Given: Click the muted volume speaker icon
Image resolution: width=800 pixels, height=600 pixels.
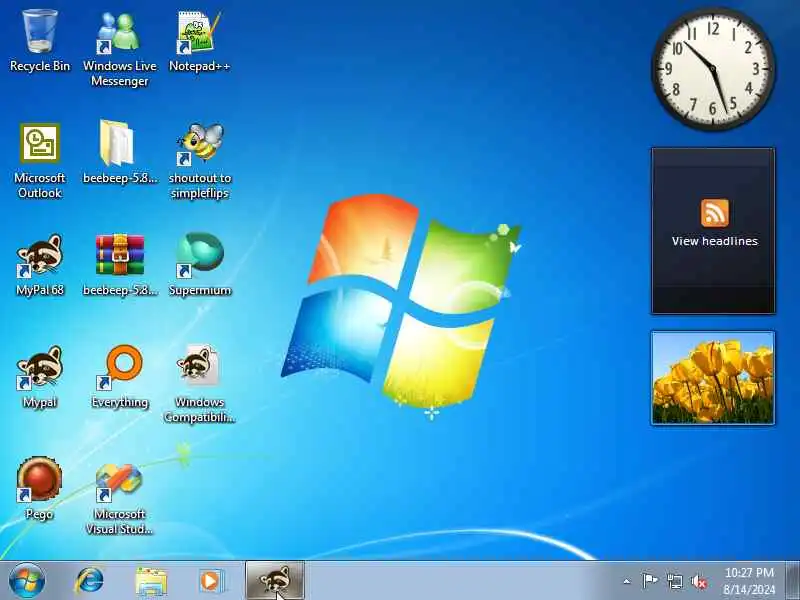Looking at the screenshot, I should pos(699,581).
